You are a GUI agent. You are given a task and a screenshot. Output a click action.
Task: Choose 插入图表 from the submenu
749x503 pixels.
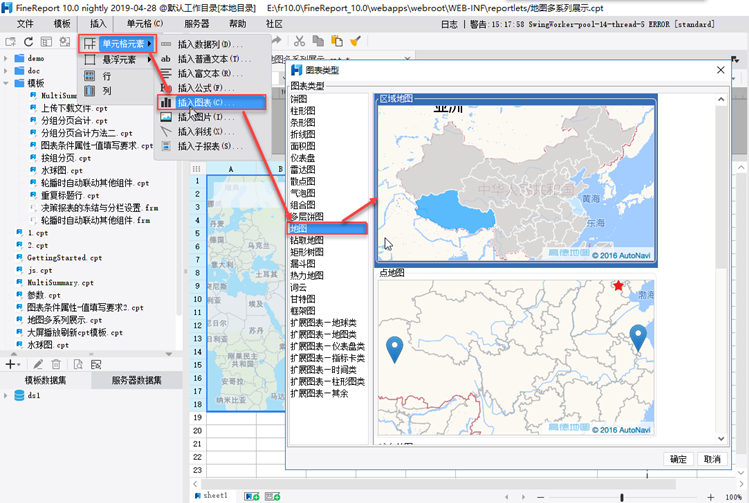coord(211,103)
